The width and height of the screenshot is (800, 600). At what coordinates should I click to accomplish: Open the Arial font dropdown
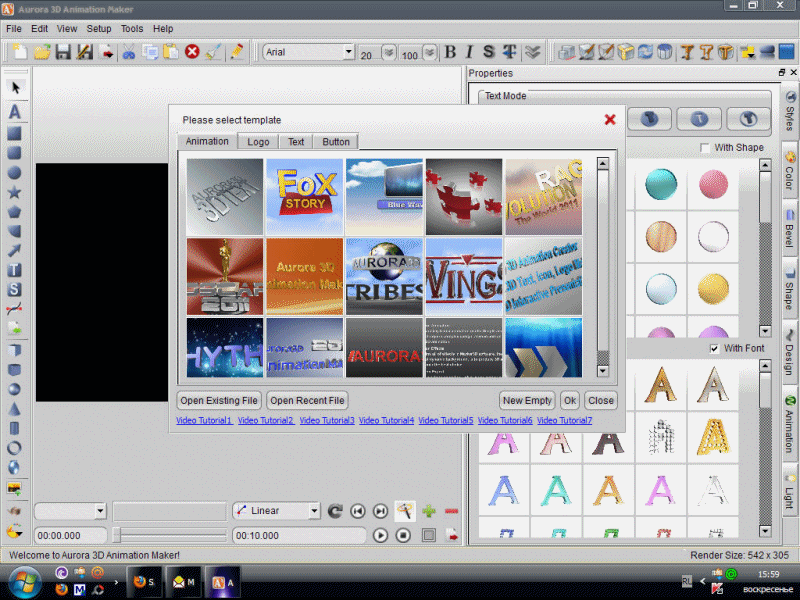pyautogui.click(x=348, y=52)
